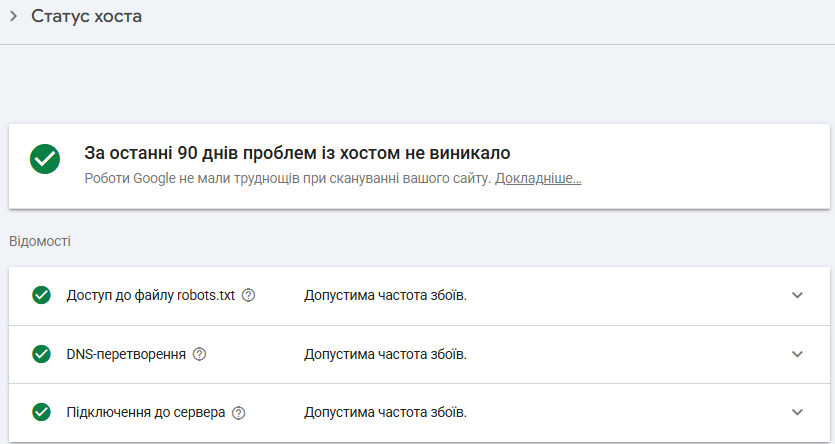Viewport: 835px width, 444px height.
Task: Click the Відомості section label
Action: click(x=40, y=241)
